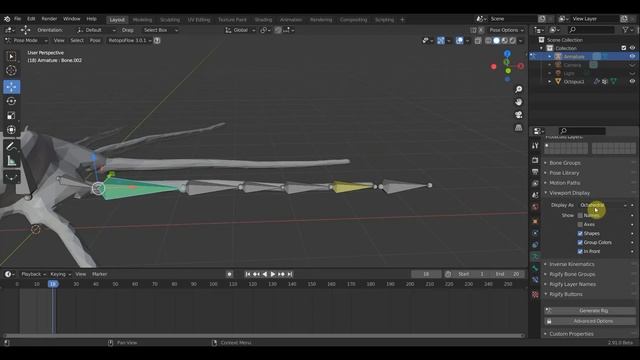Select solid viewport shading
The image size is (640, 360).
tap(496, 40)
